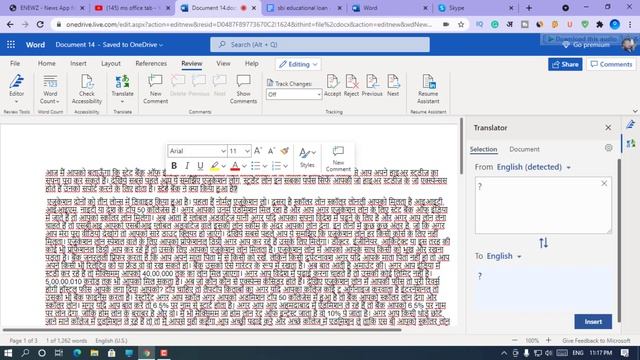The image size is (640, 360).
Task: Expand font color options arrow
Action: (x=244, y=166)
